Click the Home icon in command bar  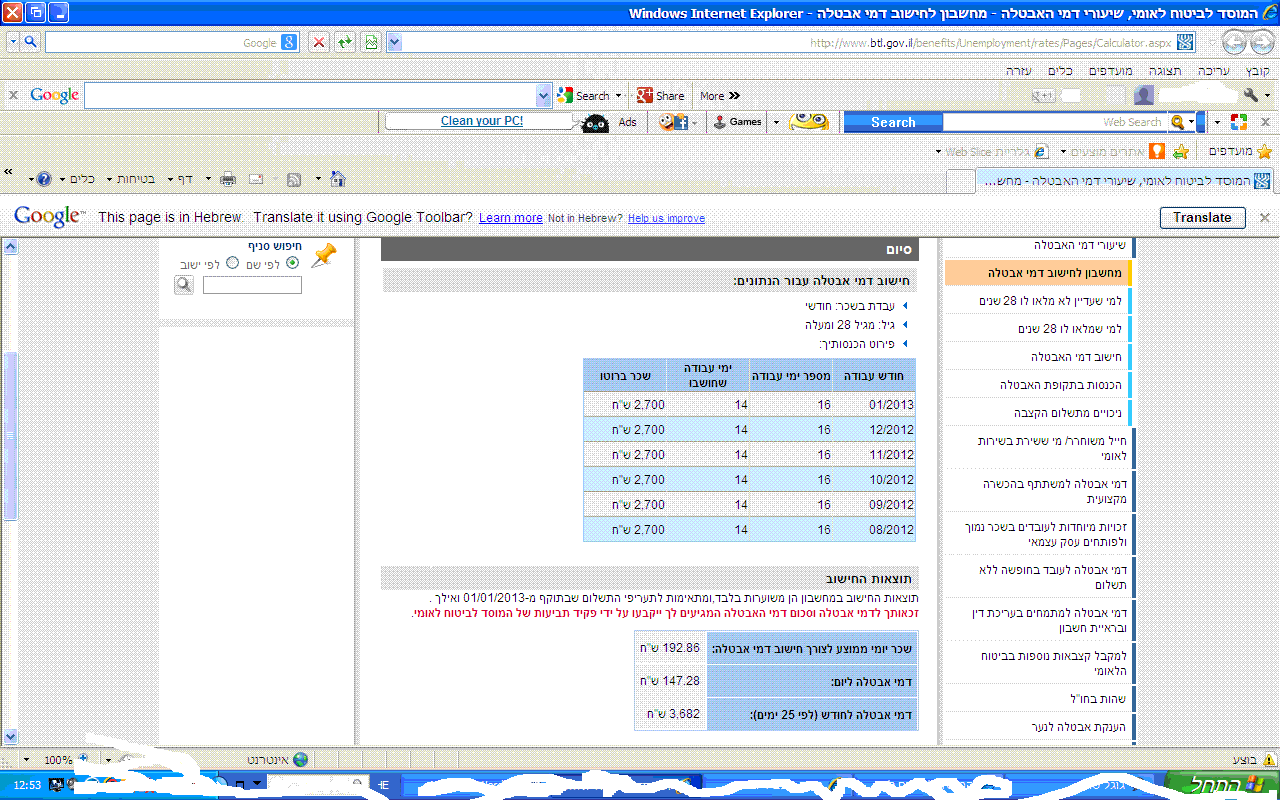(x=337, y=179)
